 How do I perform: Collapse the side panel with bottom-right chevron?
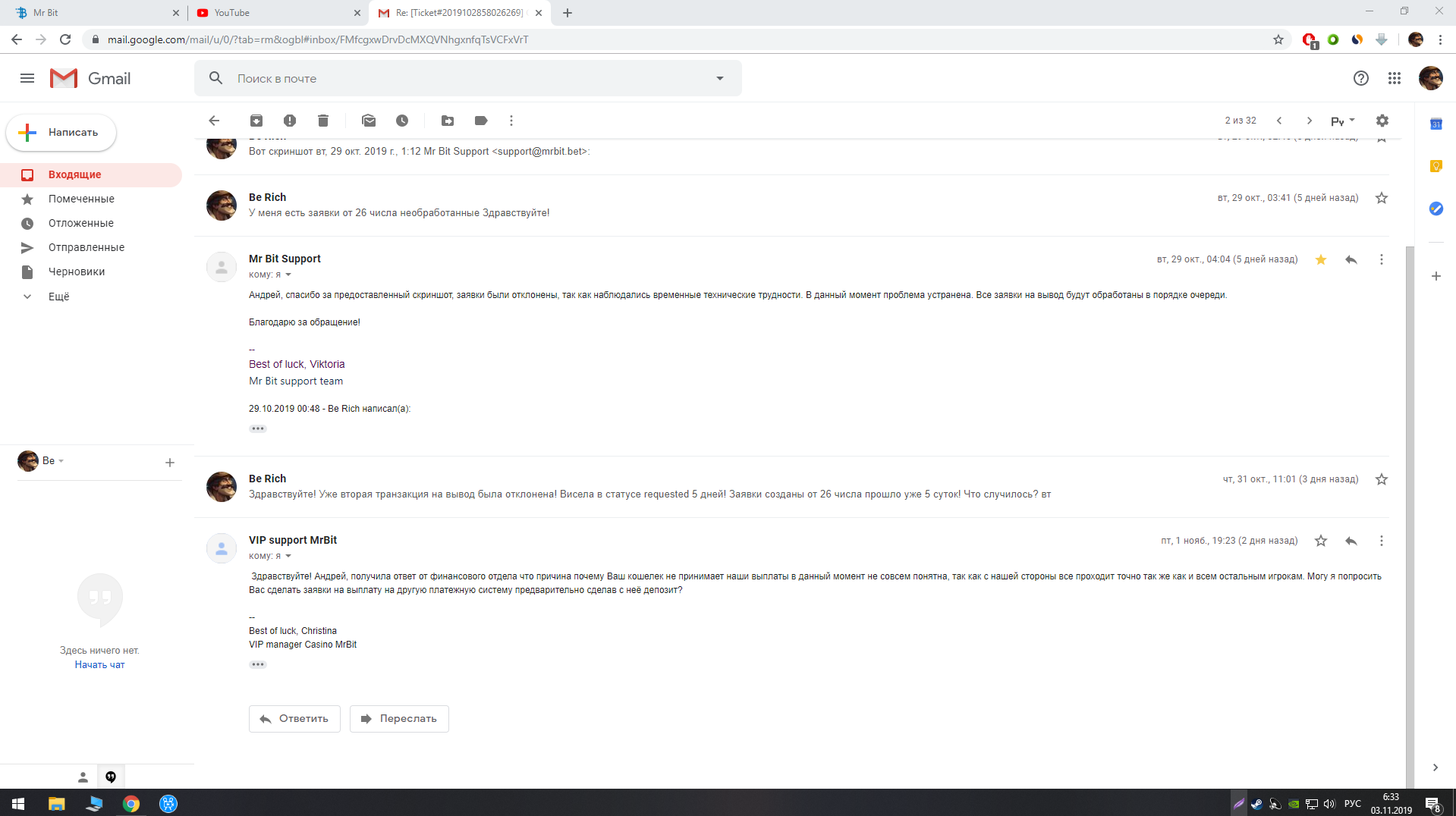coord(1436,767)
